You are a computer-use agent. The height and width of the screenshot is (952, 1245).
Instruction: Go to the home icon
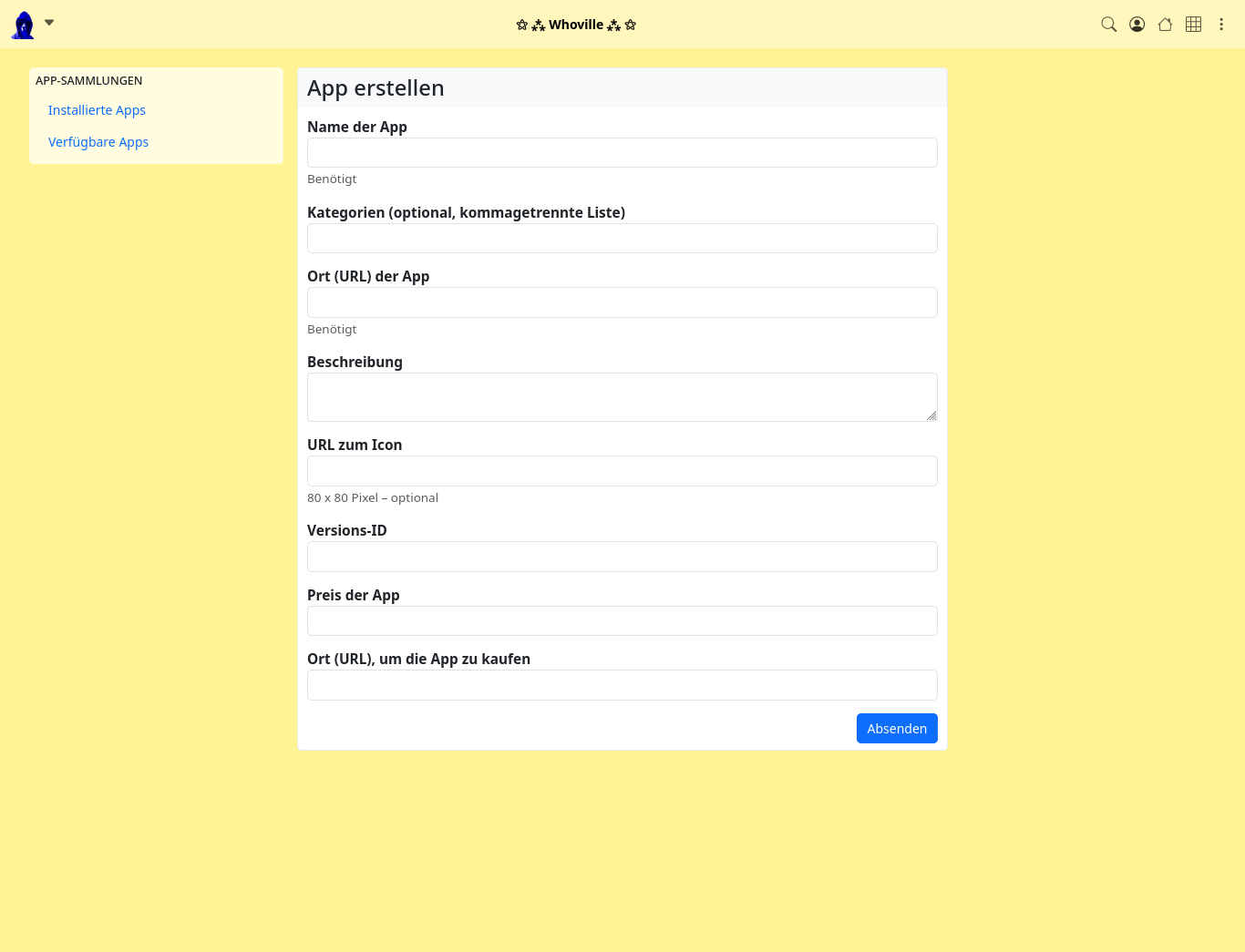click(x=1165, y=25)
